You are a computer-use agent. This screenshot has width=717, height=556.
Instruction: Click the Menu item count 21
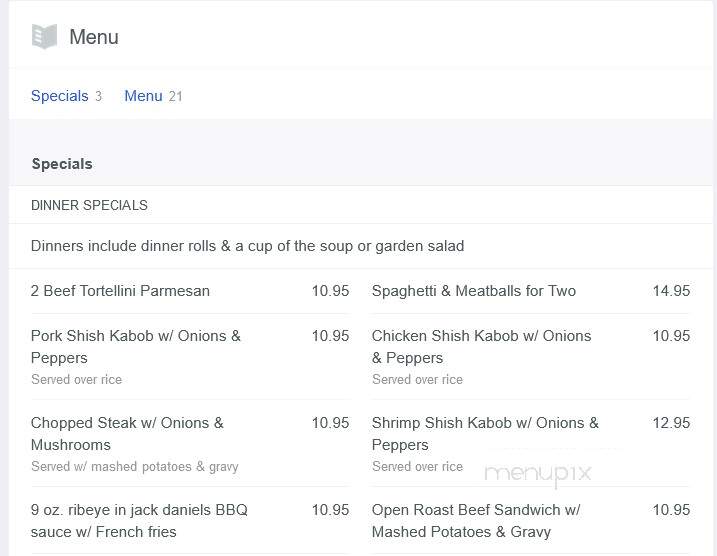[x=176, y=96]
